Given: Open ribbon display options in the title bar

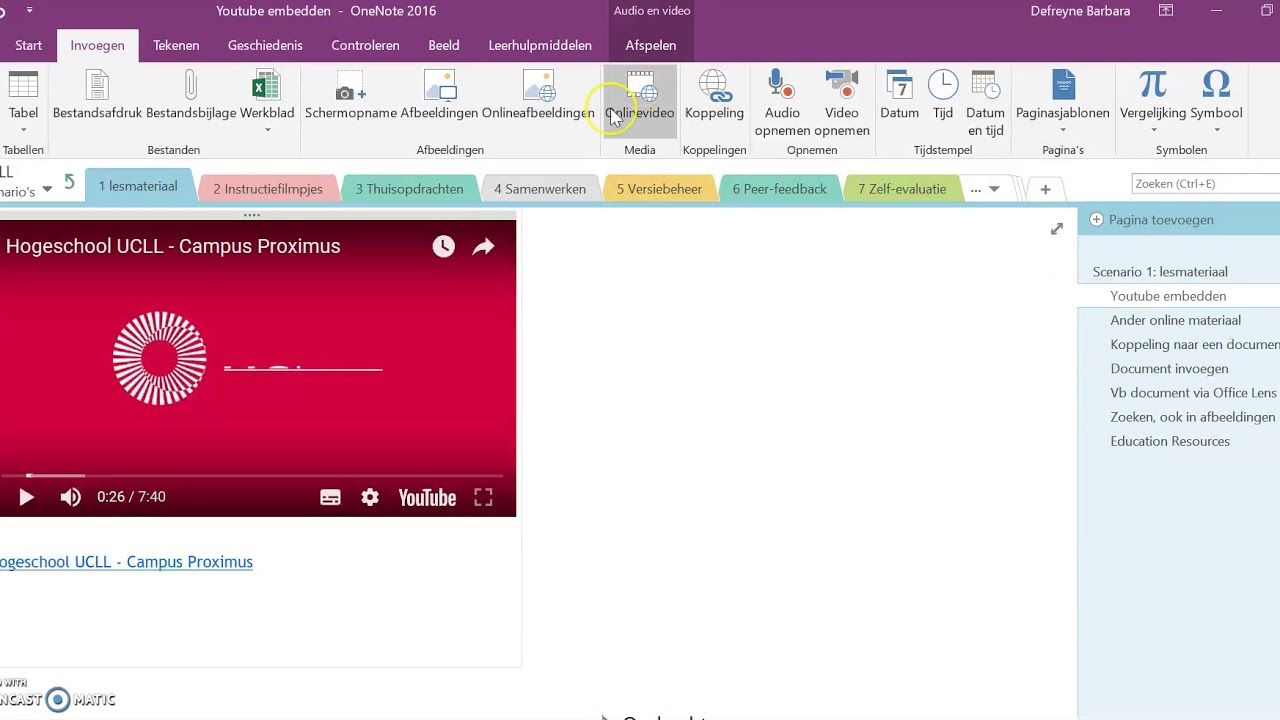Looking at the screenshot, I should [x=1166, y=11].
